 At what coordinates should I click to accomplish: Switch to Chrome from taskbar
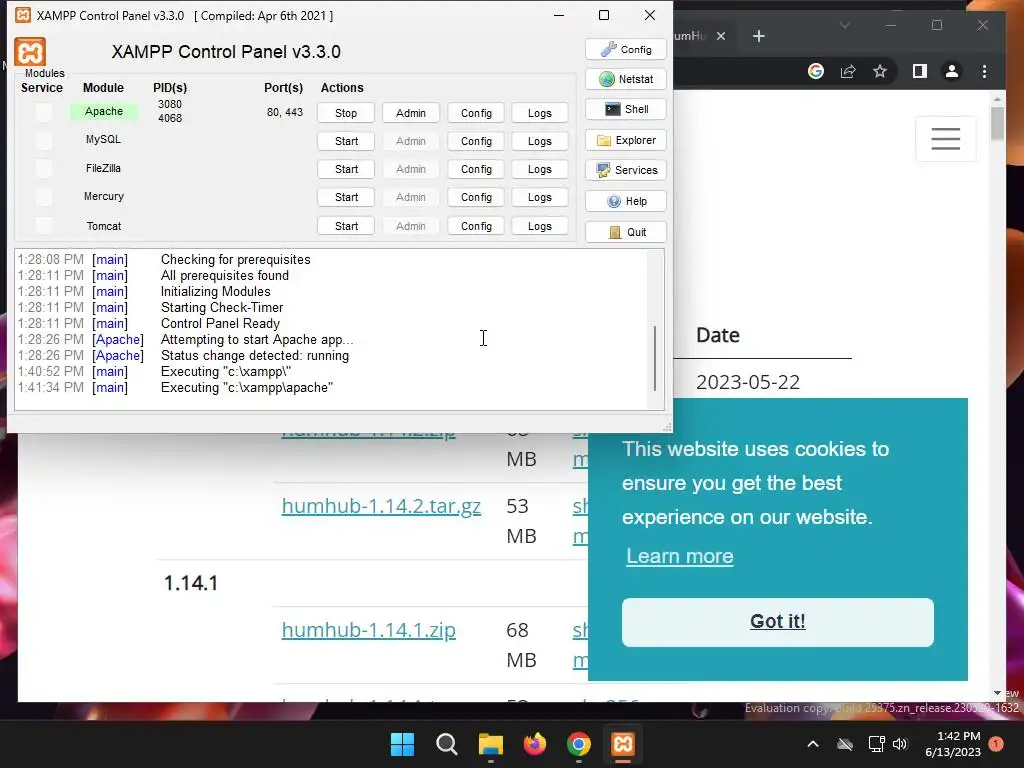click(579, 744)
